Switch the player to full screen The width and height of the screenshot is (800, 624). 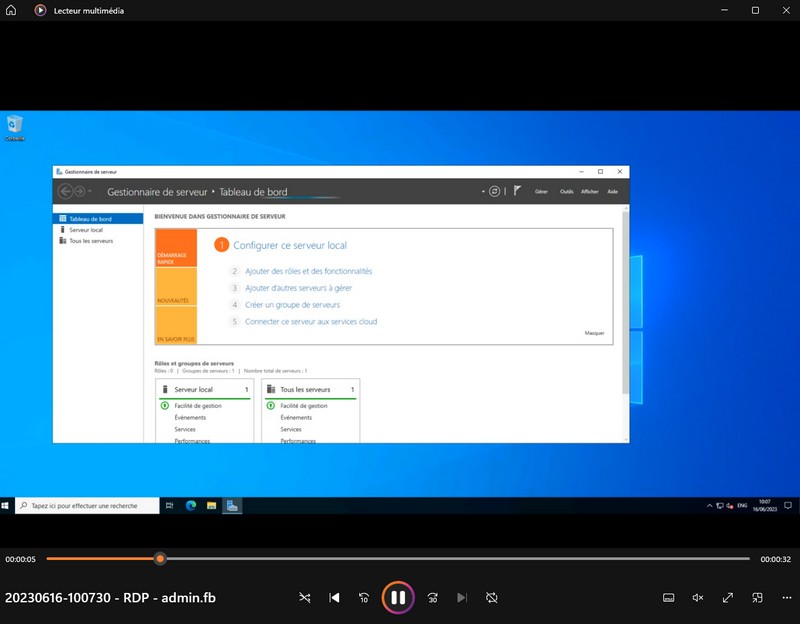coord(728,598)
